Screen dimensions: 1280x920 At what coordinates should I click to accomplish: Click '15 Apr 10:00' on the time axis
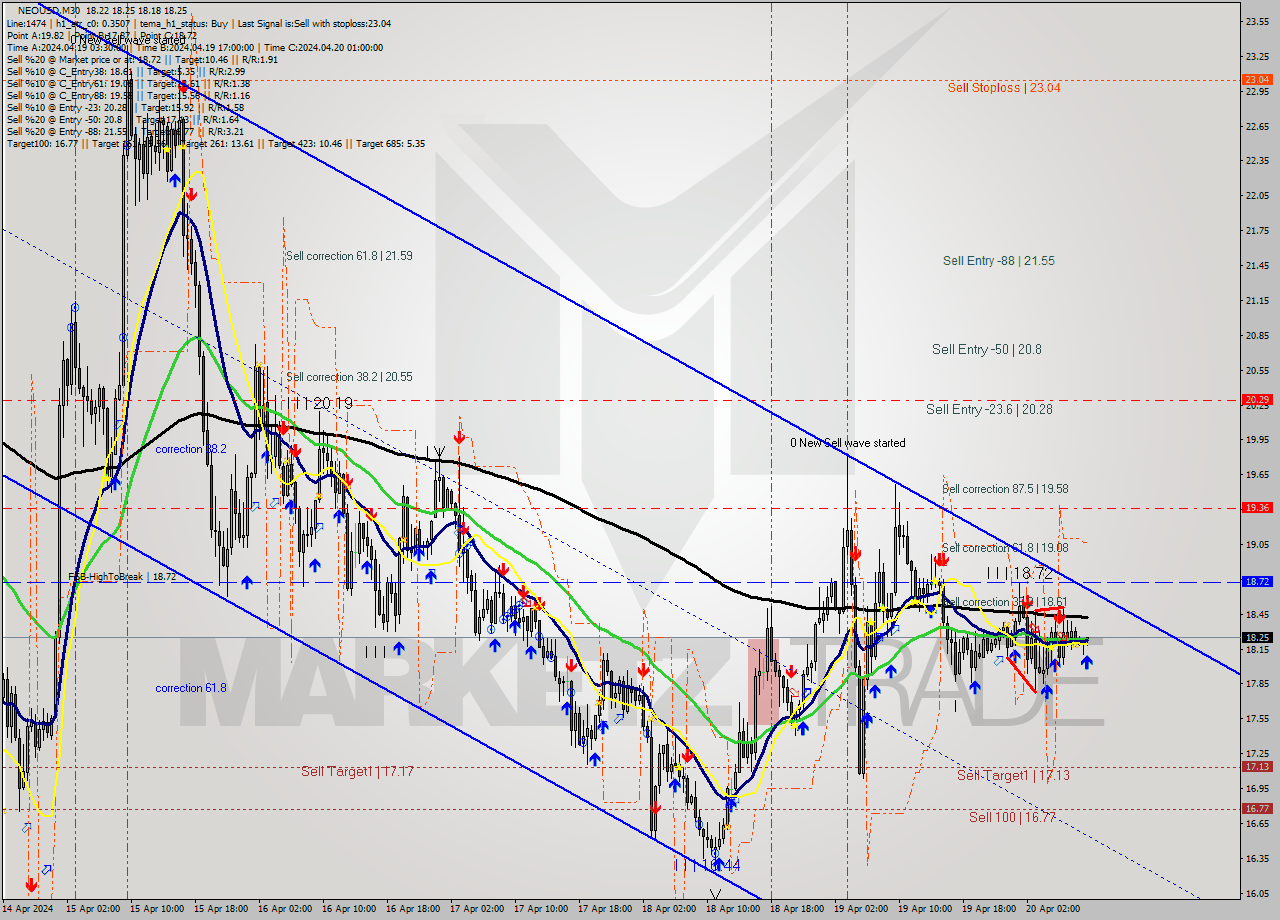pos(156,909)
